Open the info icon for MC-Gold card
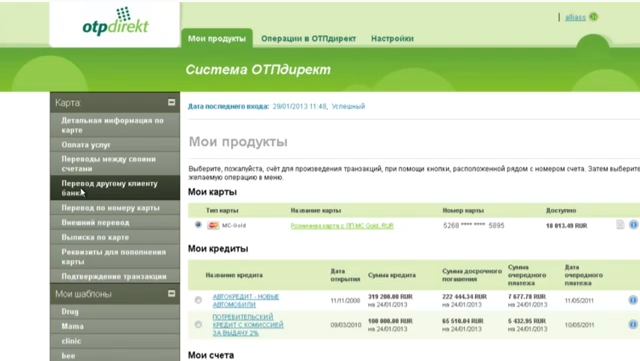This screenshot has width=640, height=361. tap(633, 224)
